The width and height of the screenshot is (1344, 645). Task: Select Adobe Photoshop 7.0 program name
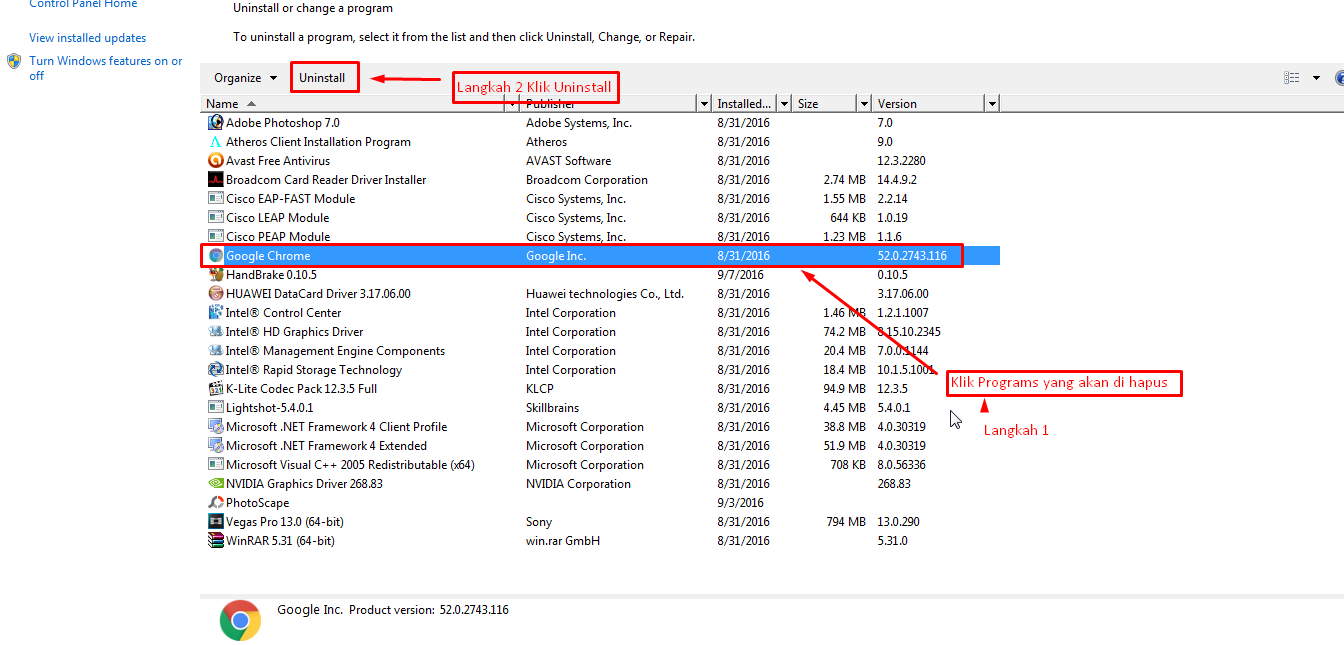click(x=283, y=123)
